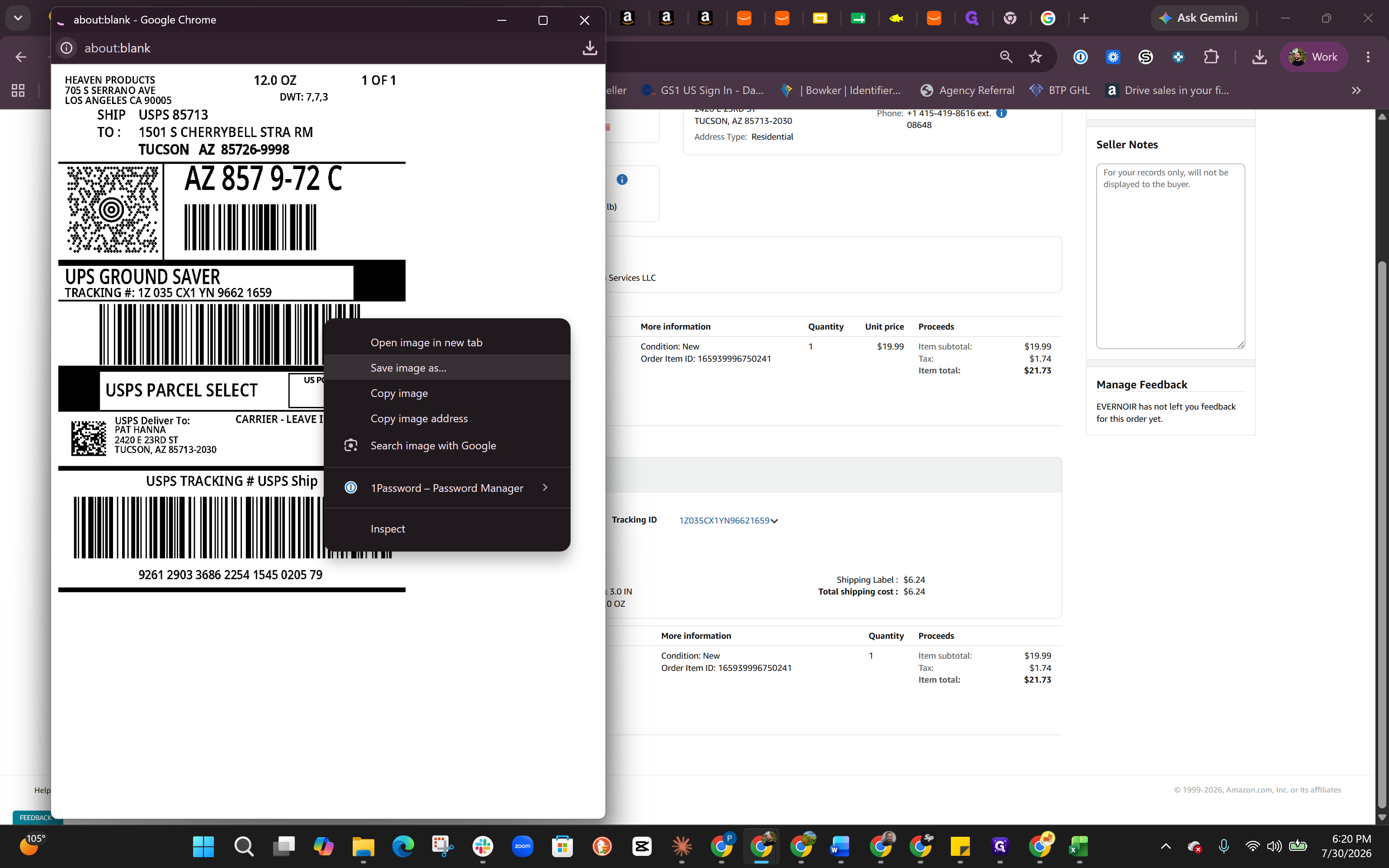Open the Windows Start menu
Screen dimensions: 1389x868
click(203, 846)
